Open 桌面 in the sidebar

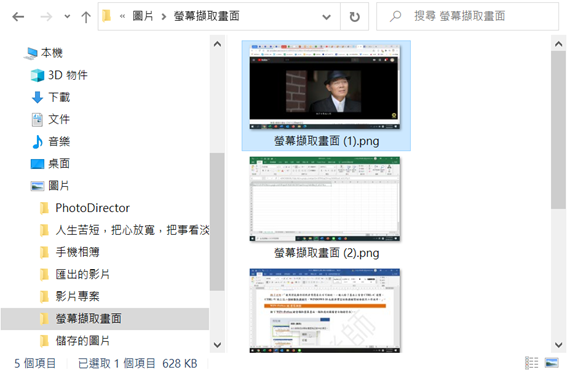[59, 163]
